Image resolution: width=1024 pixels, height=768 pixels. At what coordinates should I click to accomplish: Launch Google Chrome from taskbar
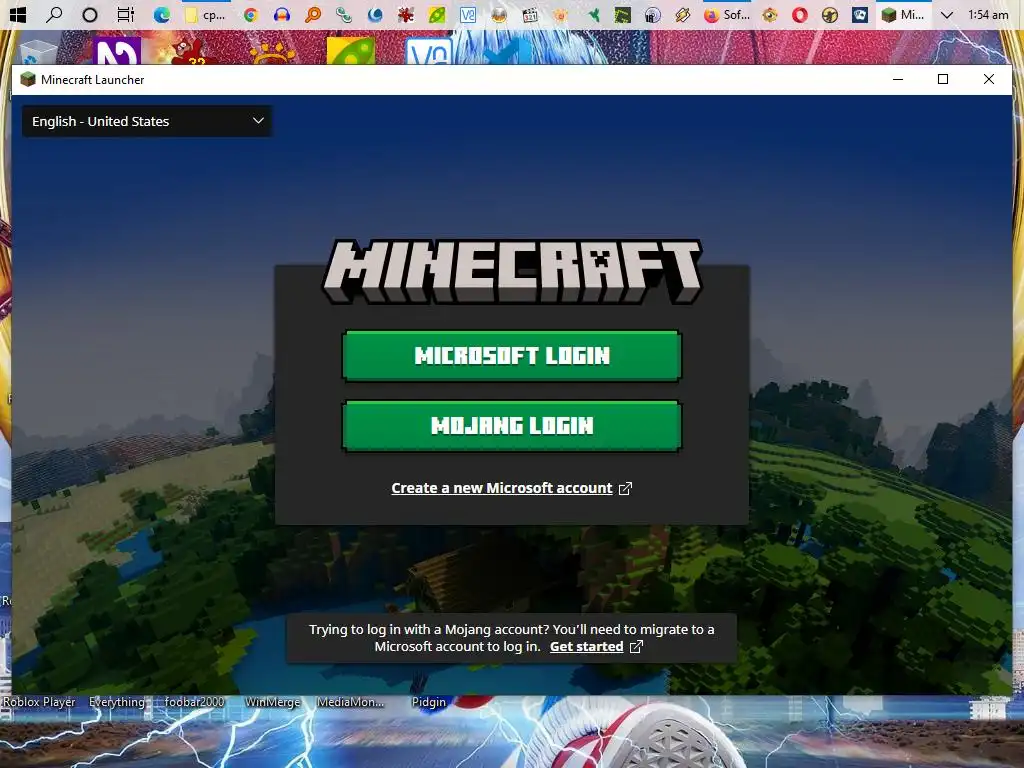250,14
